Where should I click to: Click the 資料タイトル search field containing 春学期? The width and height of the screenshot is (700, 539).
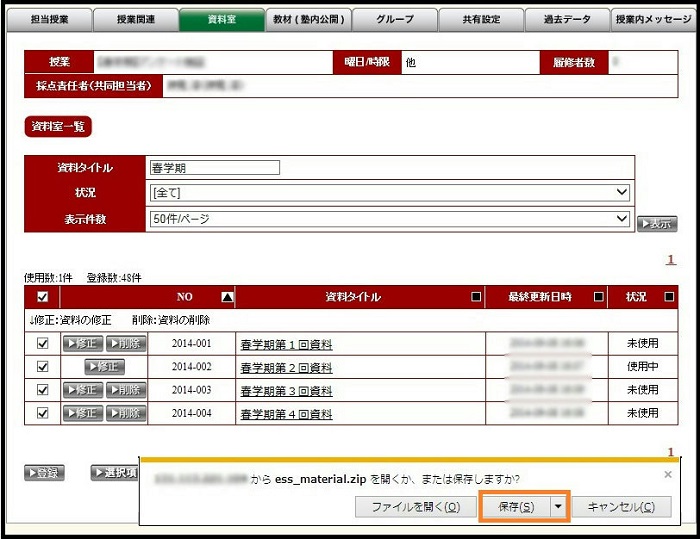(x=213, y=167)
